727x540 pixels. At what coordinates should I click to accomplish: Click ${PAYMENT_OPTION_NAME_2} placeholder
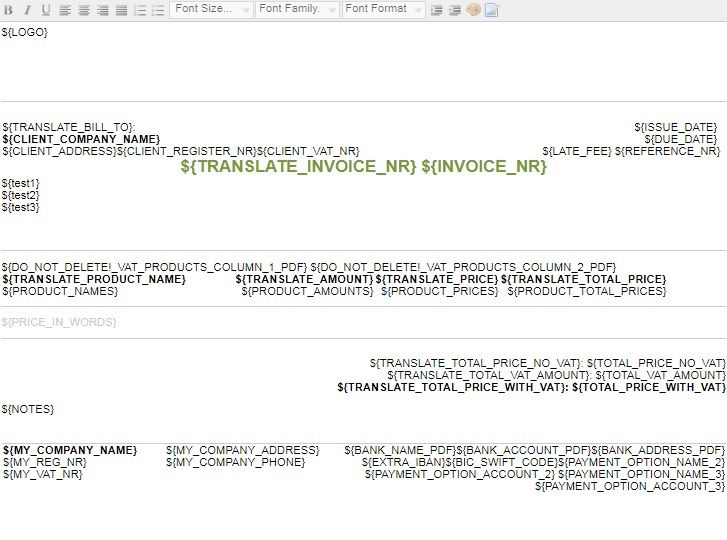[641, 462]
